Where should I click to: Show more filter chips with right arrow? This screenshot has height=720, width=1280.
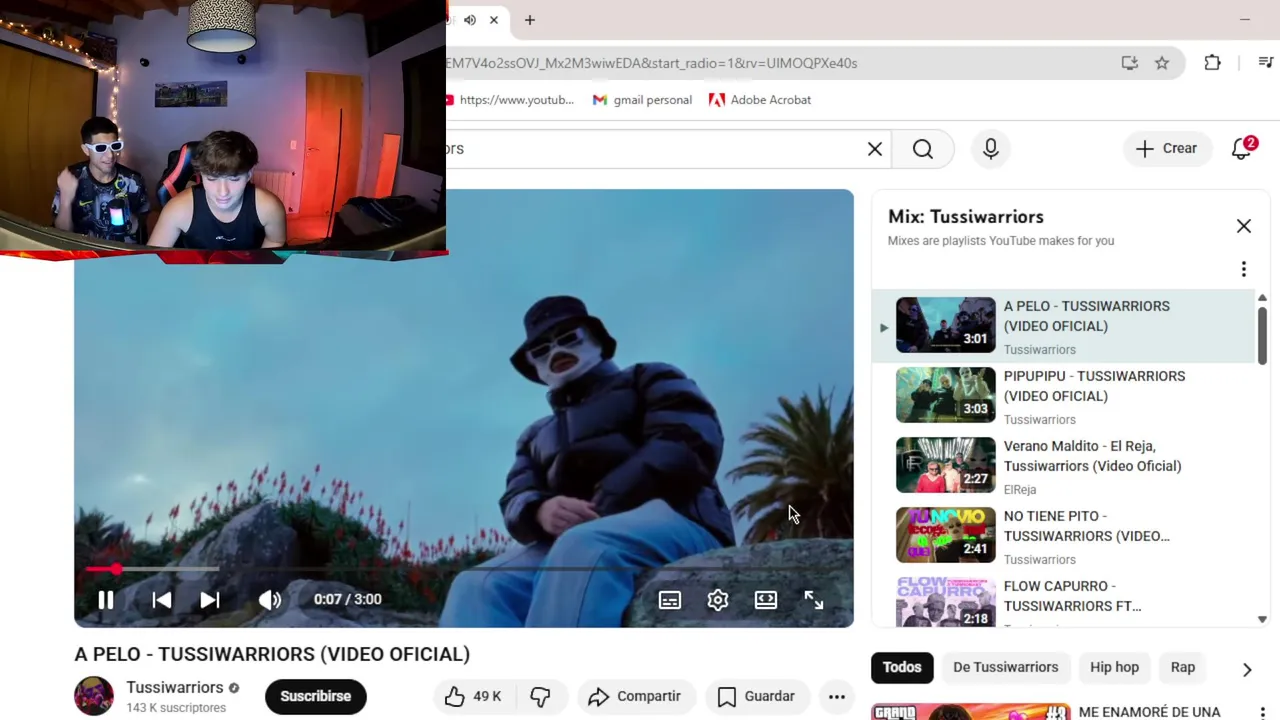[1247, 669]
